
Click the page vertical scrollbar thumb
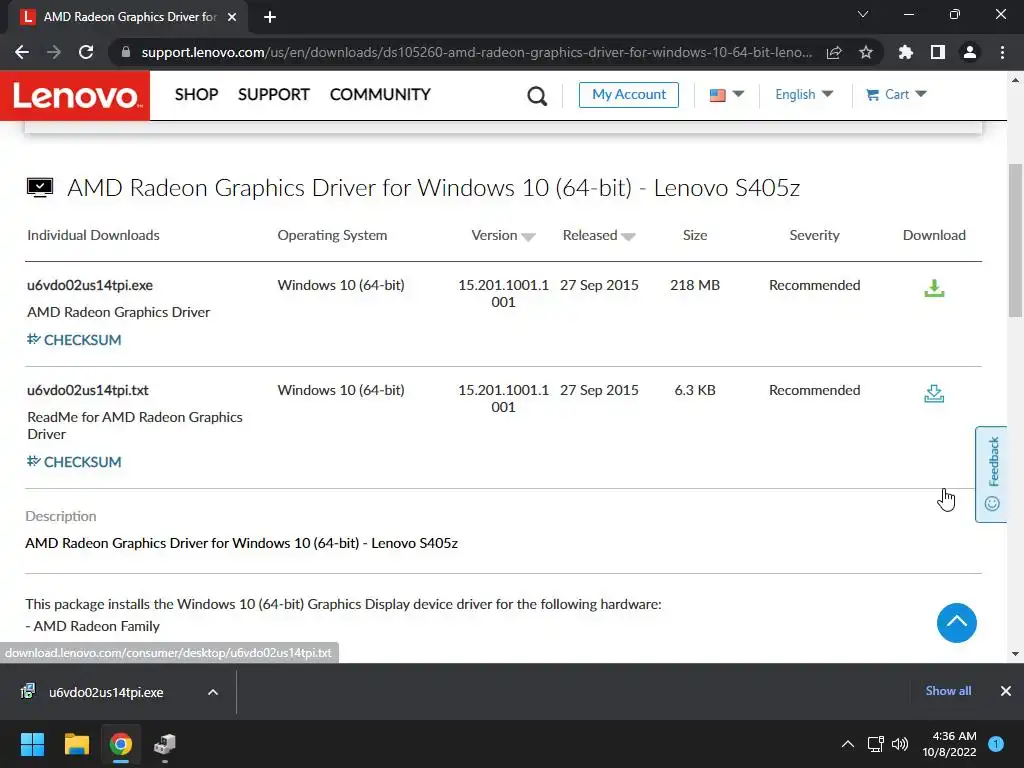pyautogui.click(x=1015, y=240)
